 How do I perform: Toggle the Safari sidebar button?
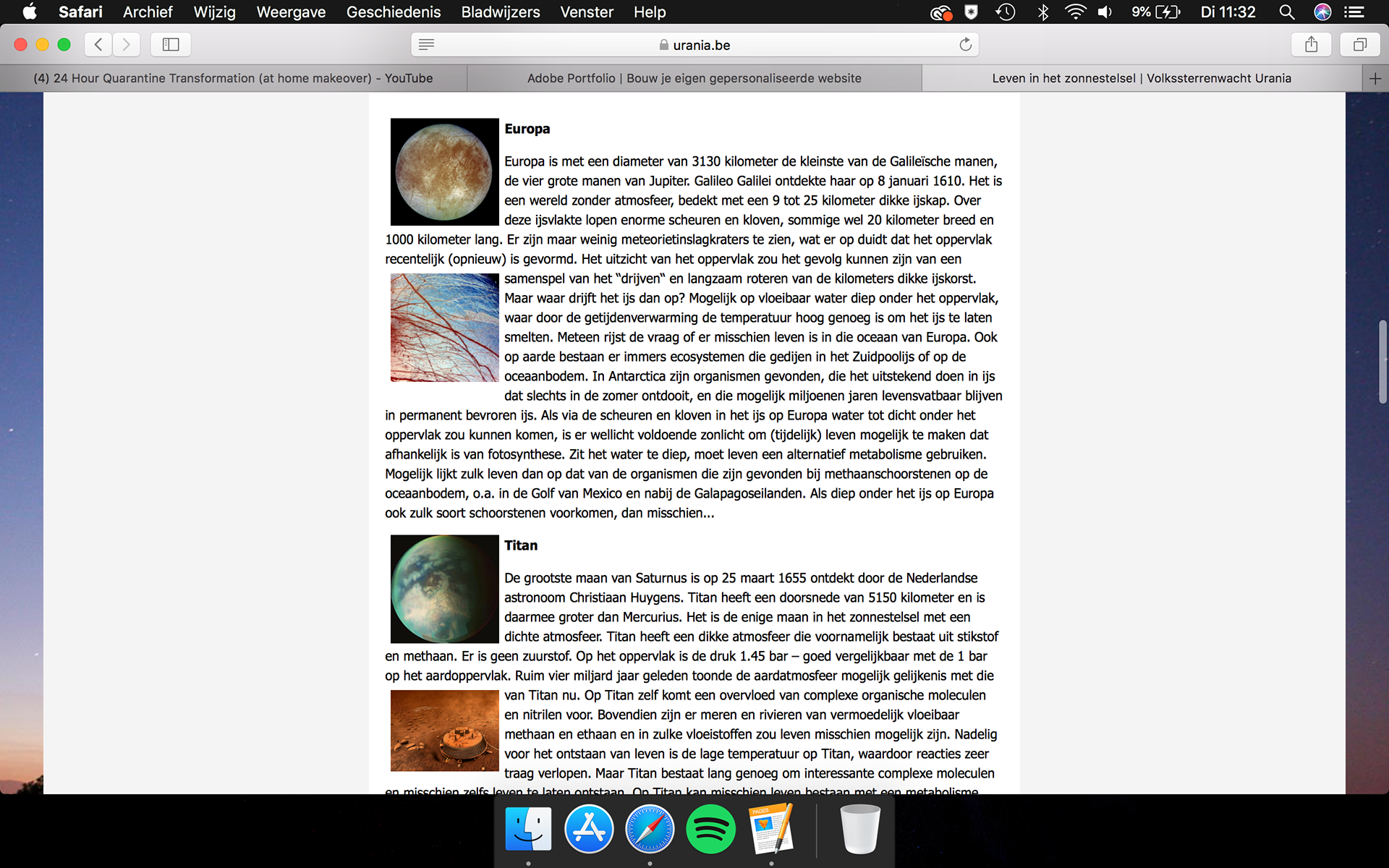point(171,45)
